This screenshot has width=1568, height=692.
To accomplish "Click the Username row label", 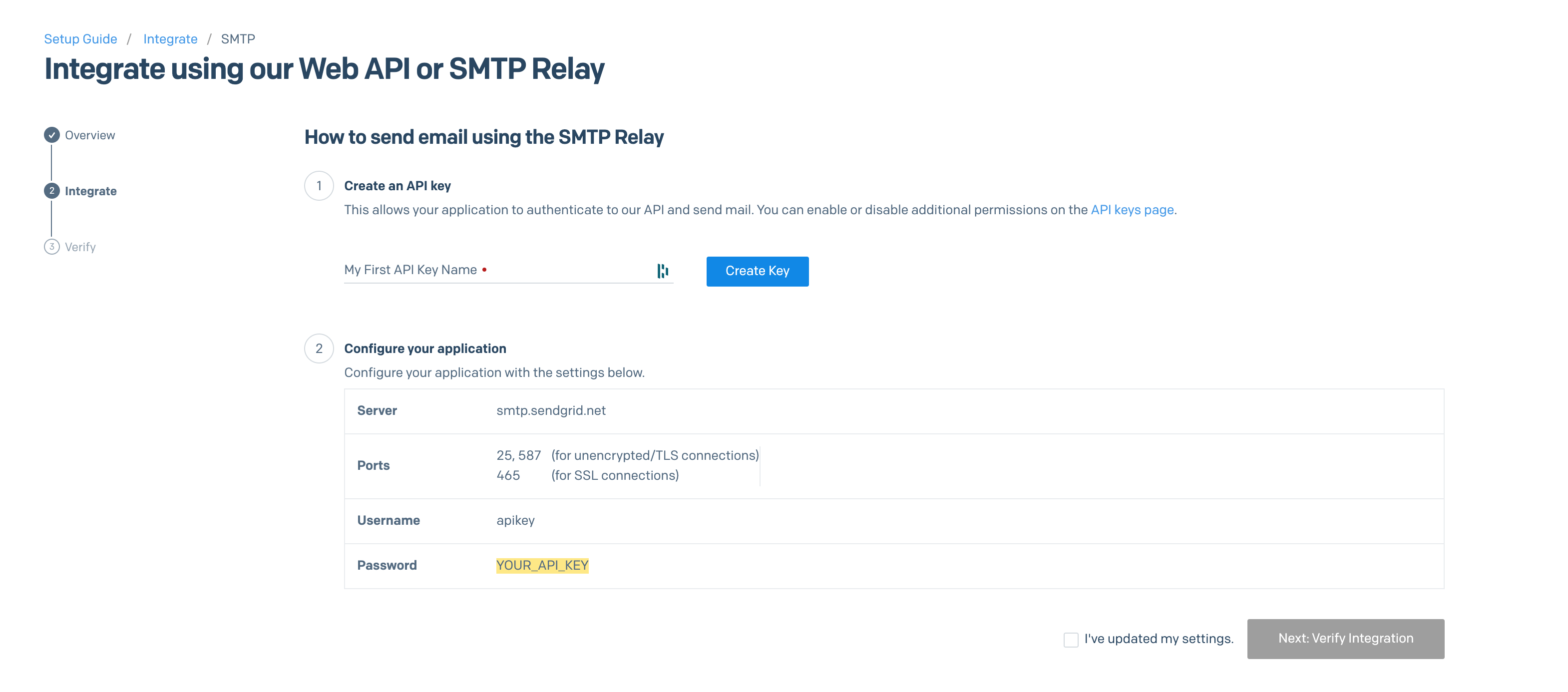I will point(389,521).
